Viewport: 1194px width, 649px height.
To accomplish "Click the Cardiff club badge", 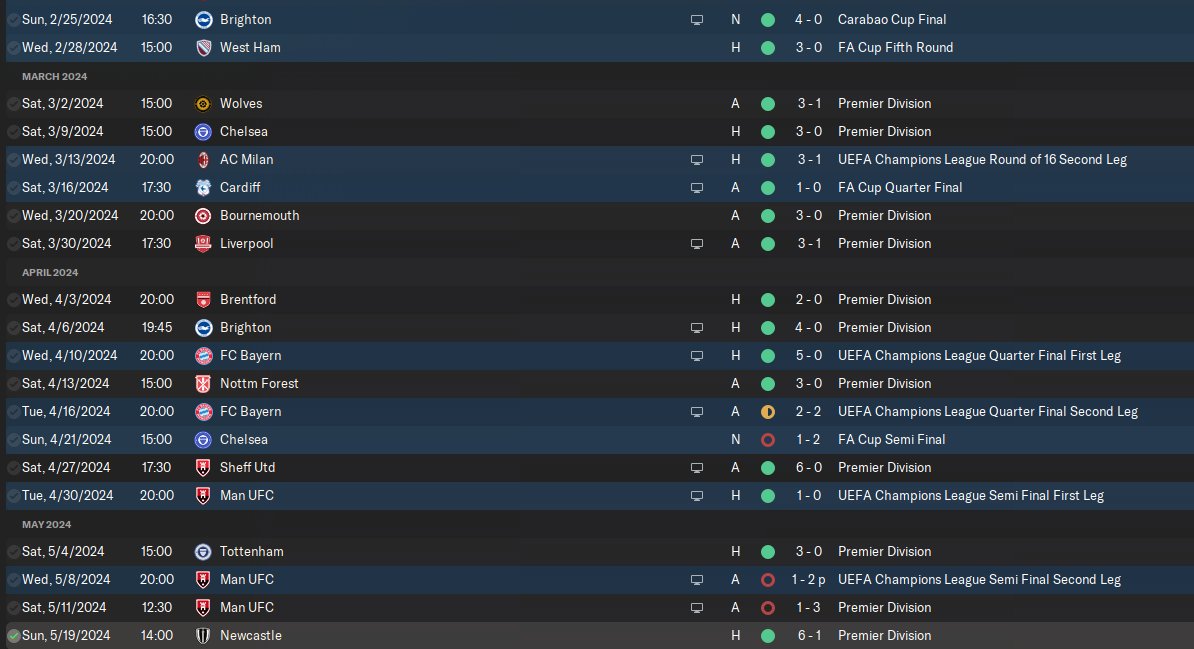I will click(x=203, y=187).
